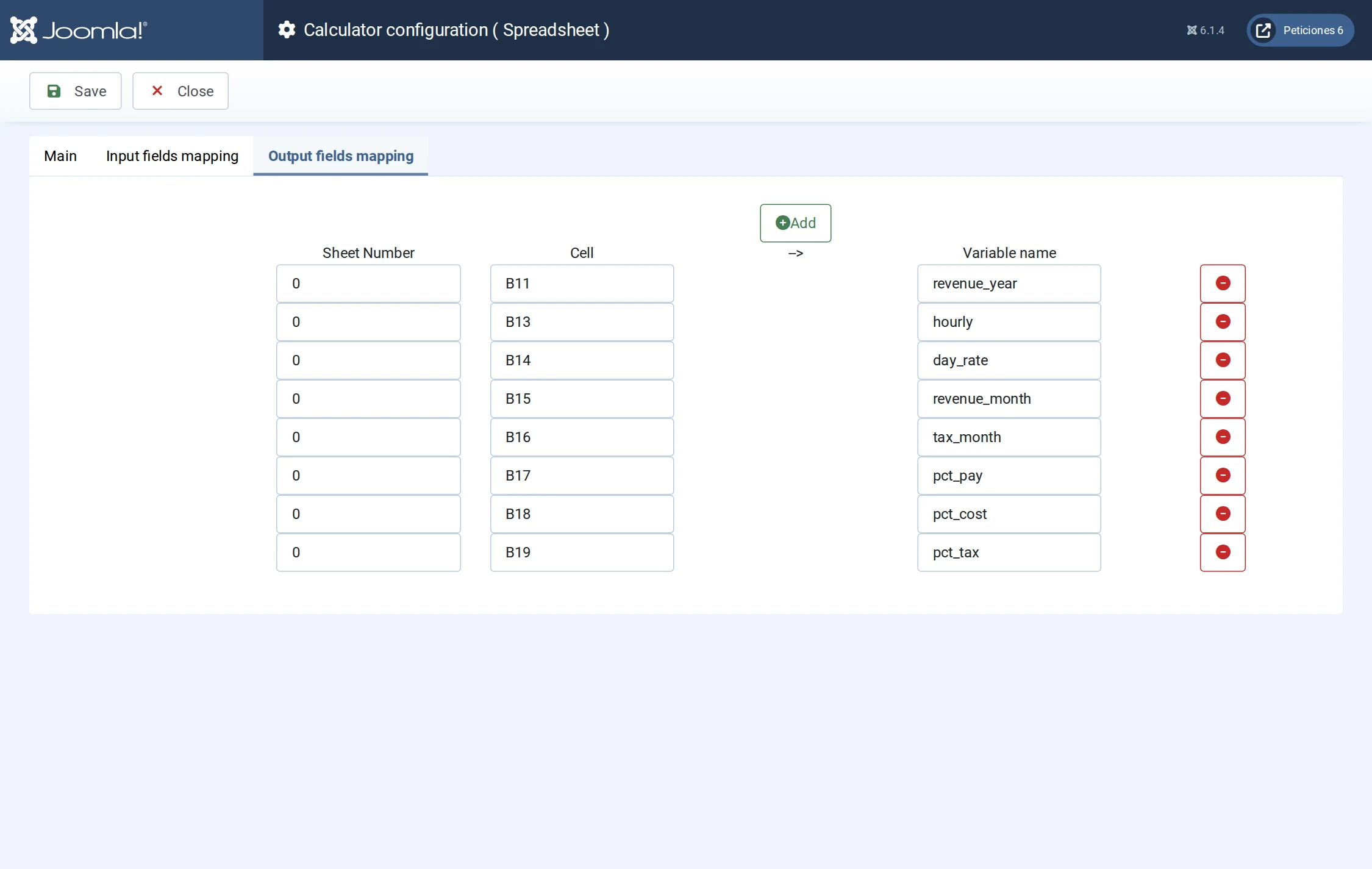Remove the revenue_year mapping row

[1223, 284]
